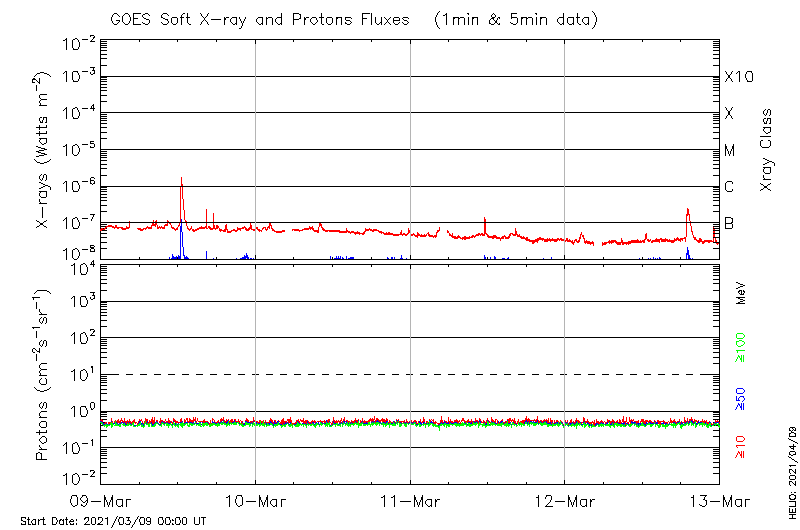Click the '(1min & 5min data)' subtitle text
Viewport: 800px width, 530px height.
516,20
